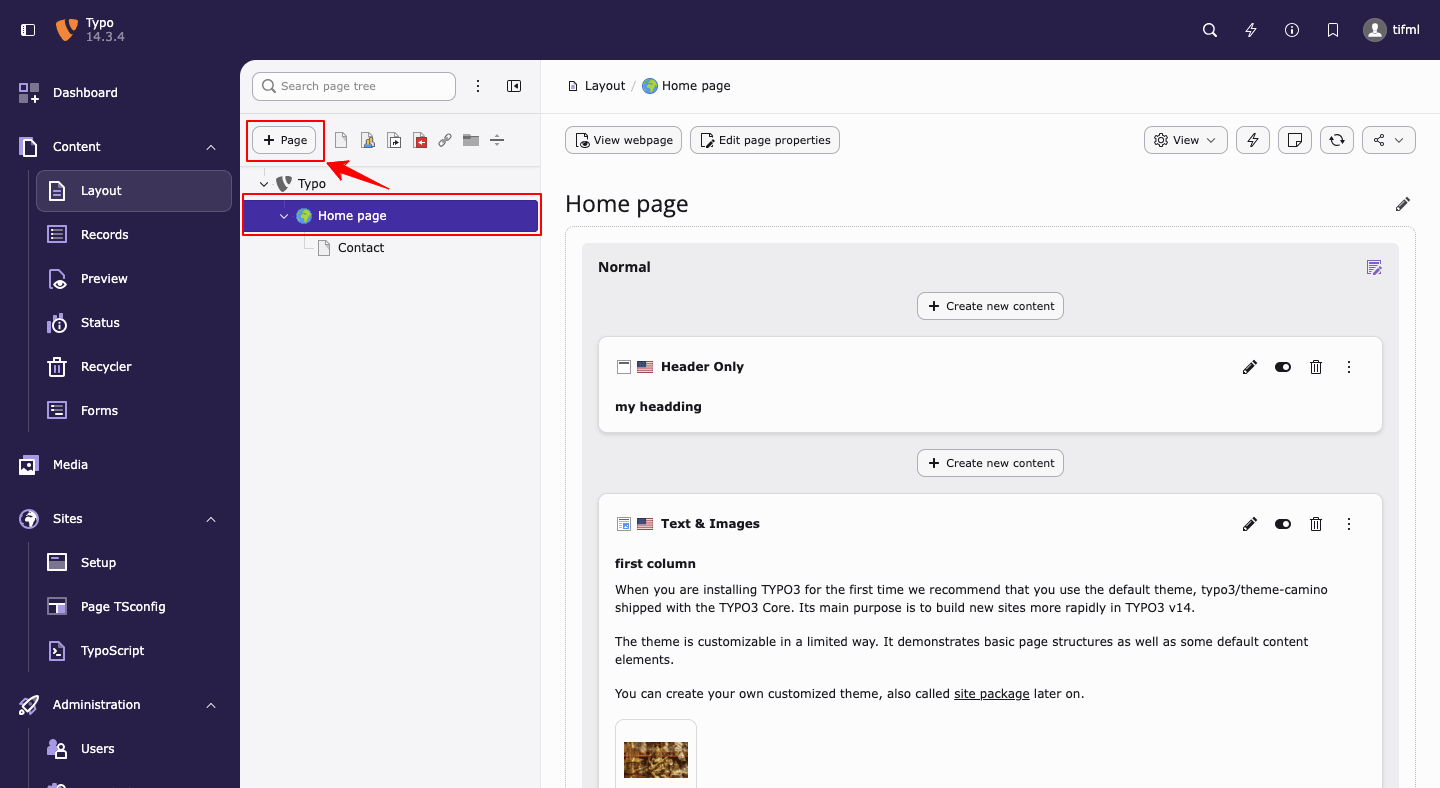Open the Media module

pos(120,465)
